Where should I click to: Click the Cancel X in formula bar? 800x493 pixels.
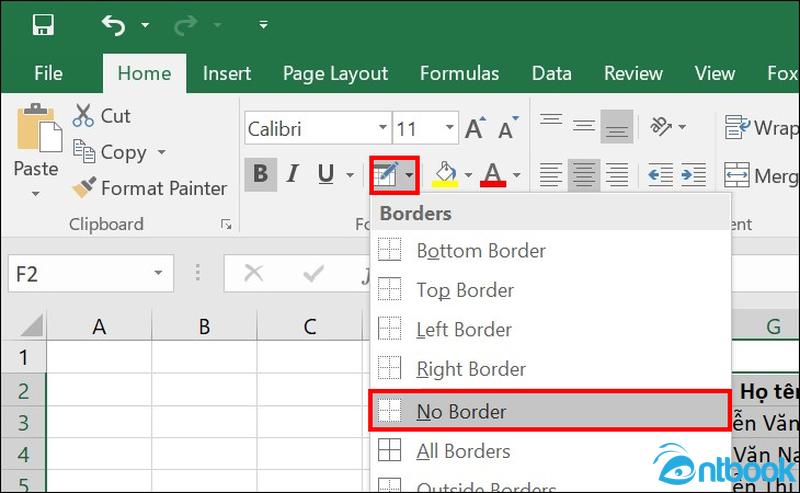click(254, 273)
